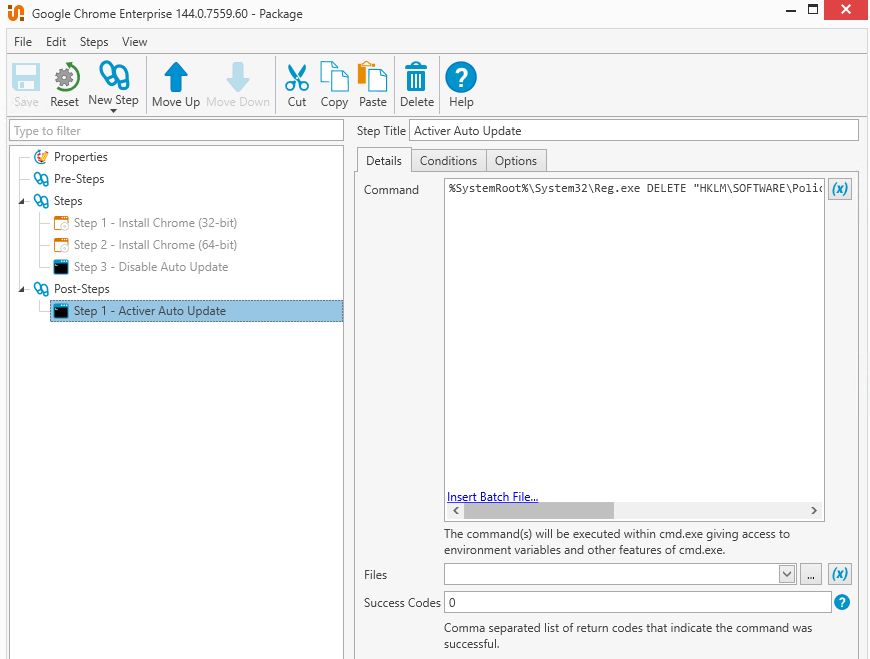Viewport: 870px width, 659px height.
Task: Click the Step Title input field
Action: pos(634,131)
